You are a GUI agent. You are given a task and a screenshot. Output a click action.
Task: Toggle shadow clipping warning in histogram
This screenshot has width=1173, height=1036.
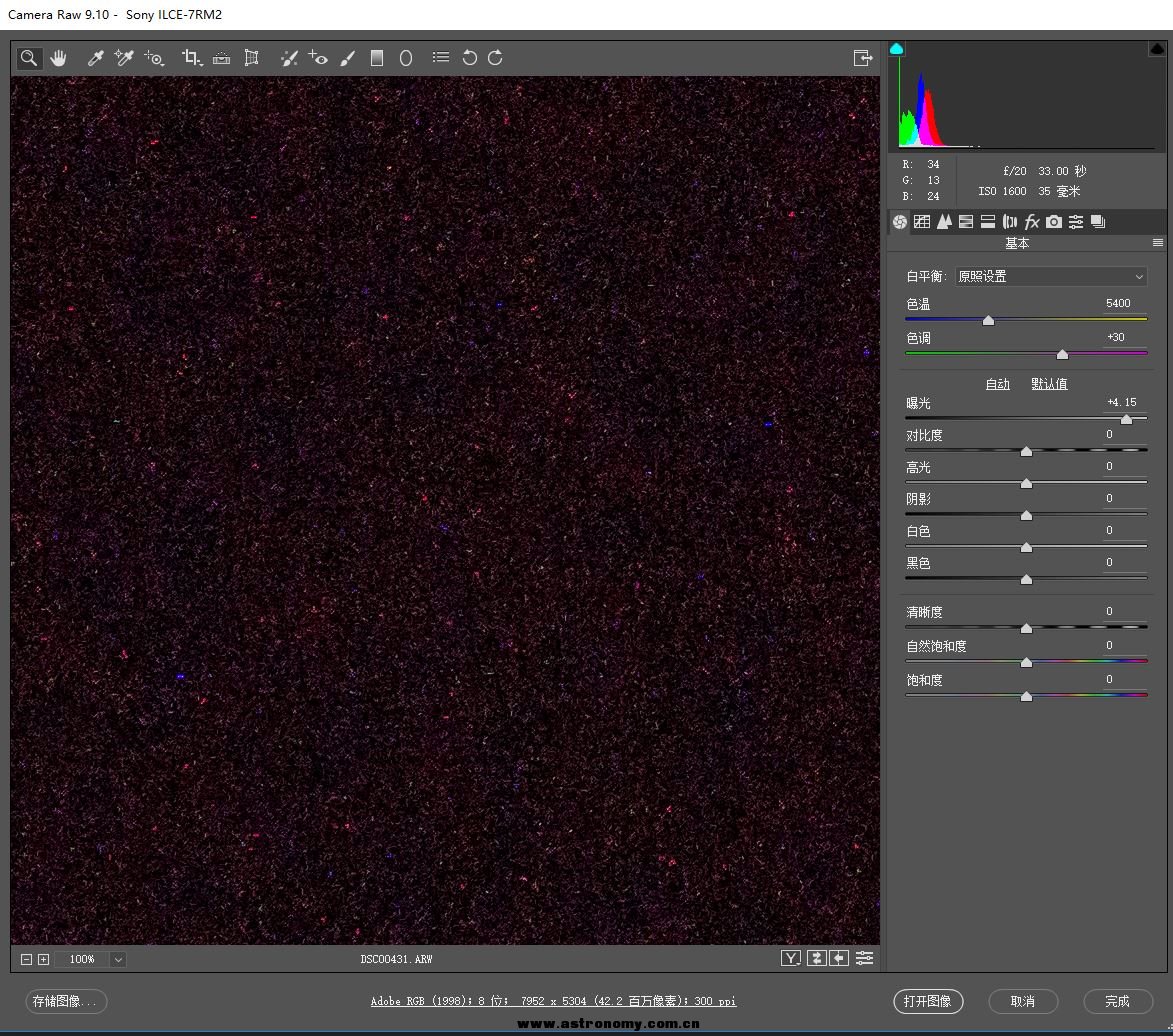point(896,49)
